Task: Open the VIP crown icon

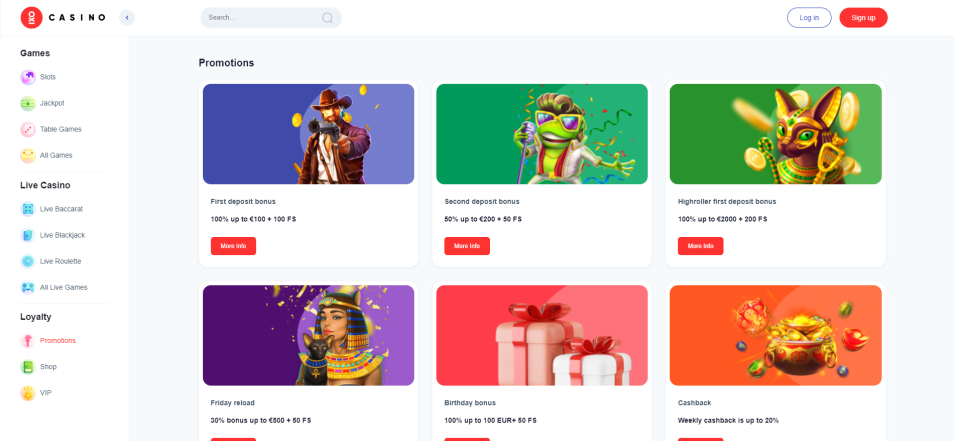Action: [x=28, y=393]
